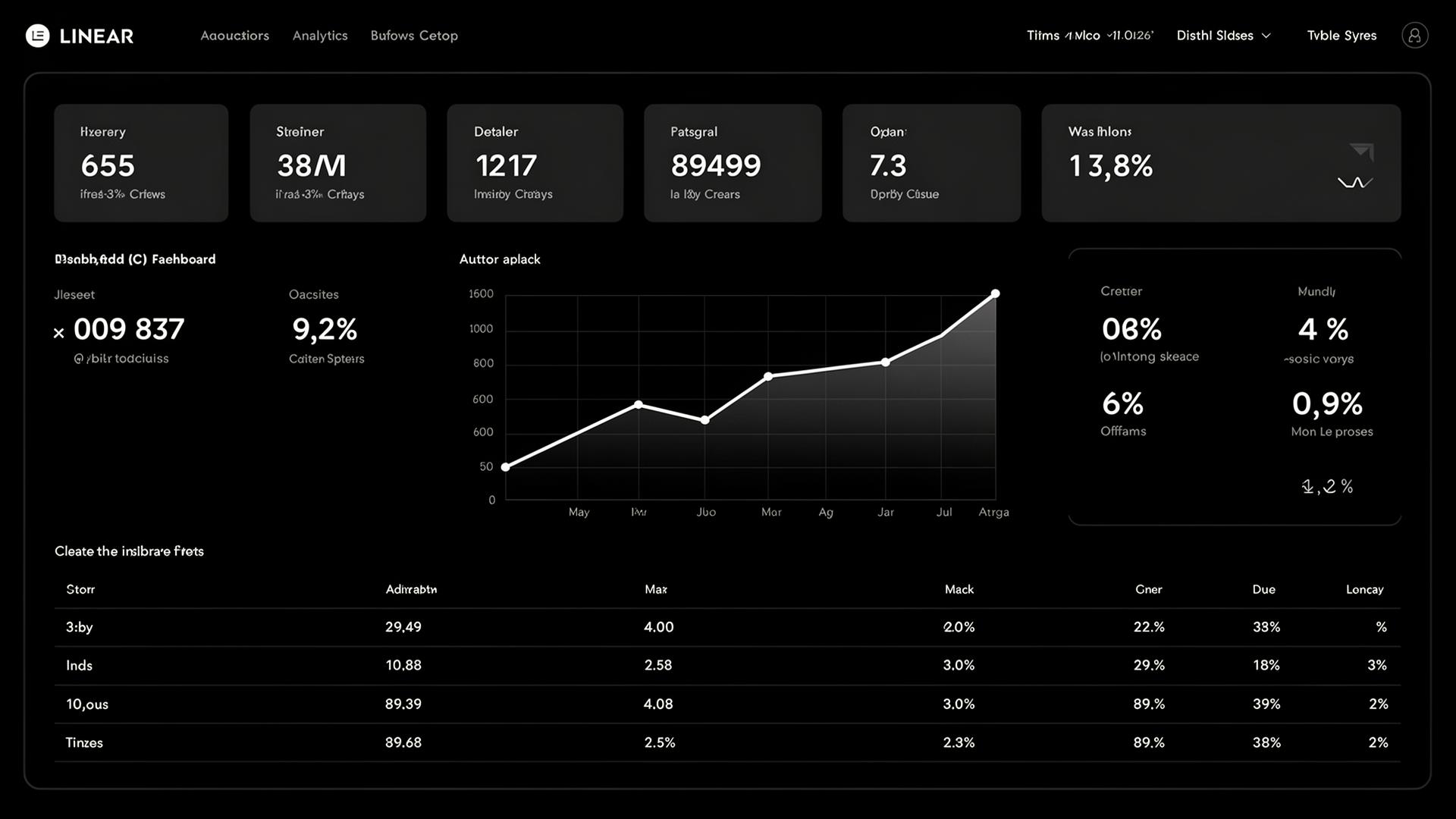Toggle the Mundly 4% statistic
This screenshot has height=819, width=1456.
click(1322, 329)
